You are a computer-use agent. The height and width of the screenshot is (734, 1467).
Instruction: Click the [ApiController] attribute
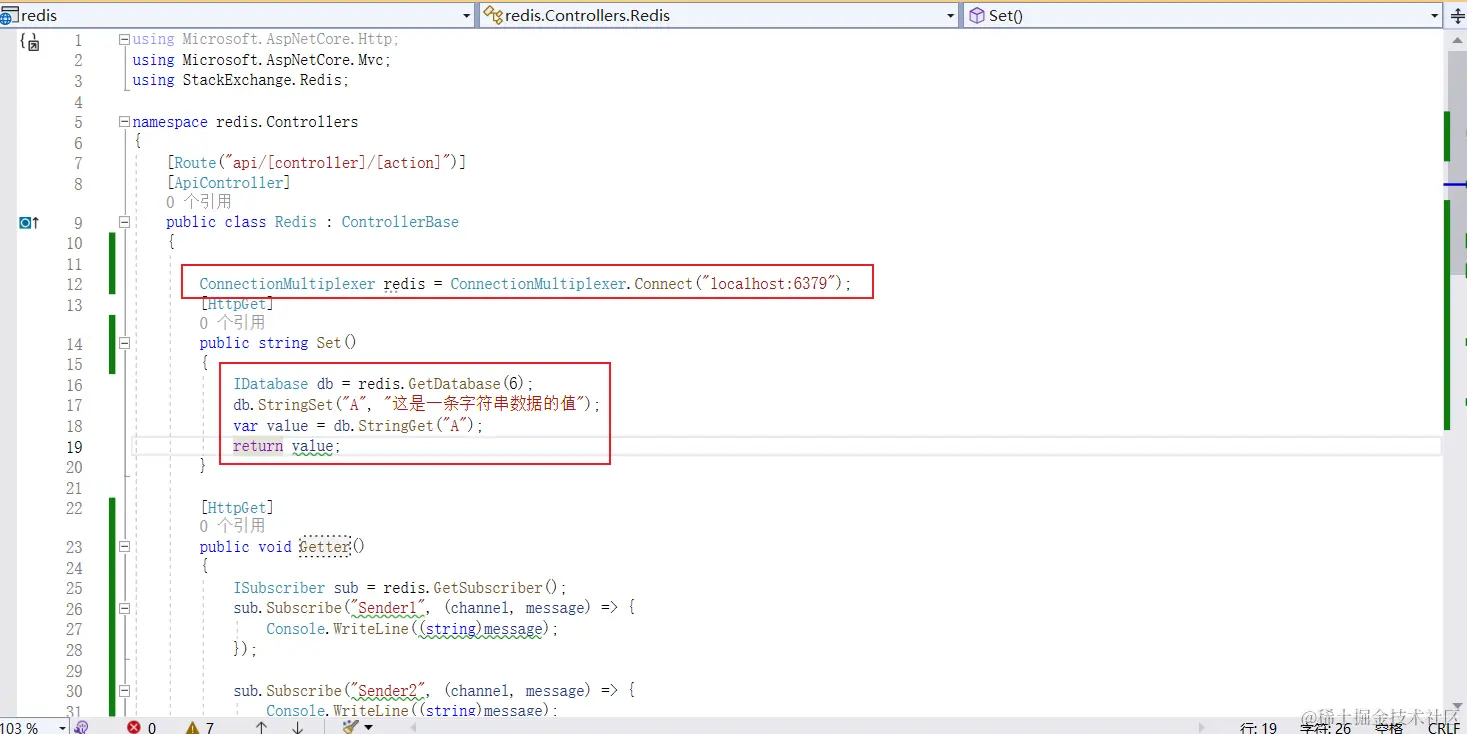(x=228, y=183)
